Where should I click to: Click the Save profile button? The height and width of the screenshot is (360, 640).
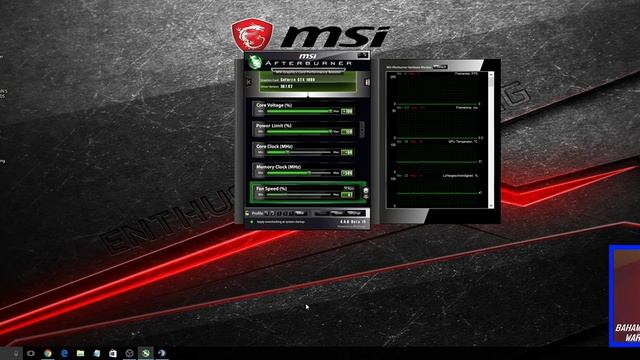pyautogui.click(x=300, y=213)
